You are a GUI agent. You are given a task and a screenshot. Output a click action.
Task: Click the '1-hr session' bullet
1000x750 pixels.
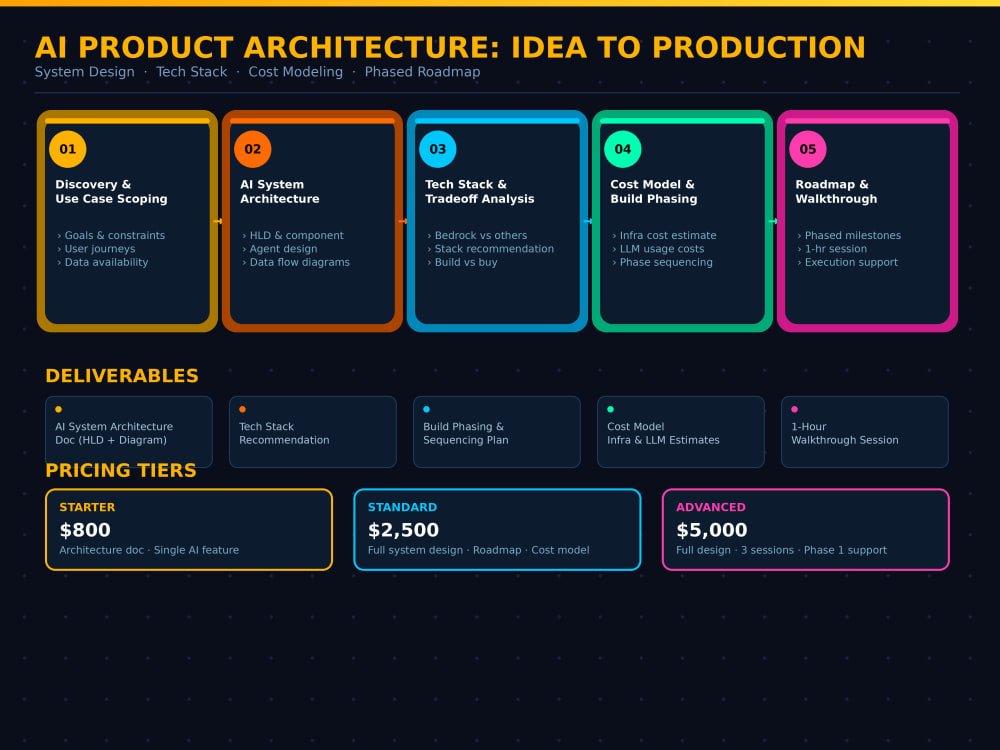832,249
